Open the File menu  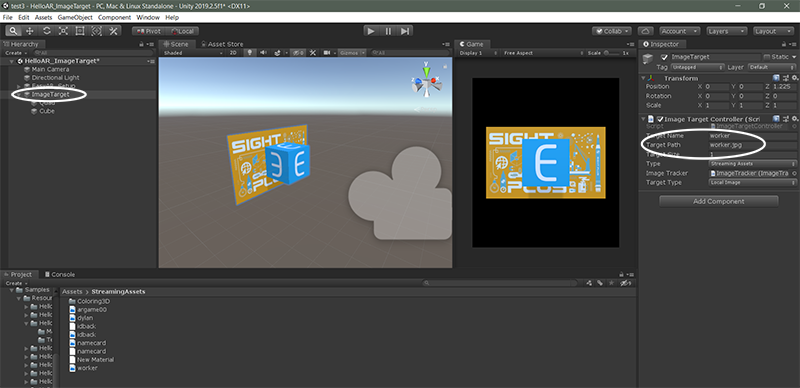coord(8,17)
